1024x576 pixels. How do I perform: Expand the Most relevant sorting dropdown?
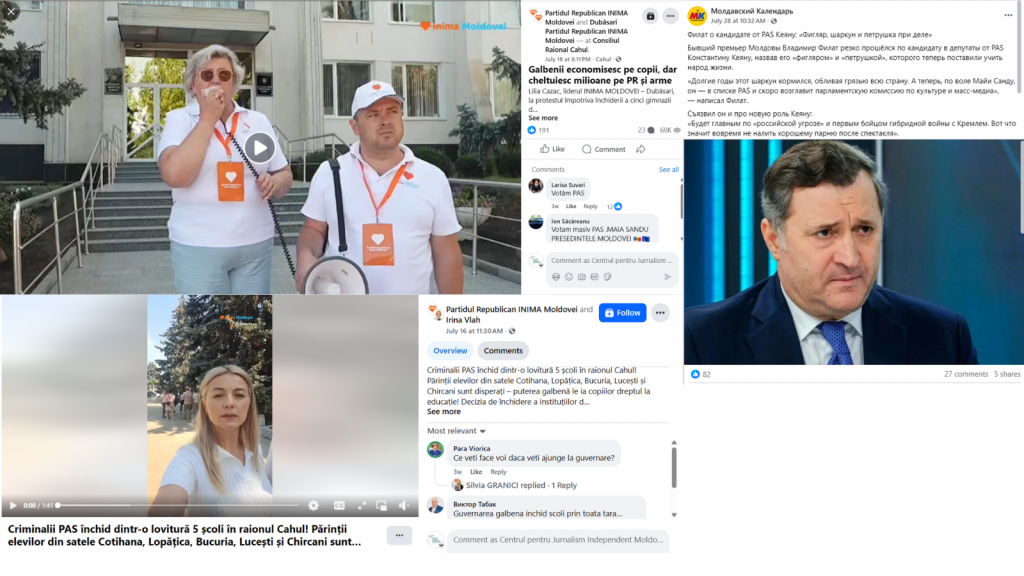[x=456, y=431]
